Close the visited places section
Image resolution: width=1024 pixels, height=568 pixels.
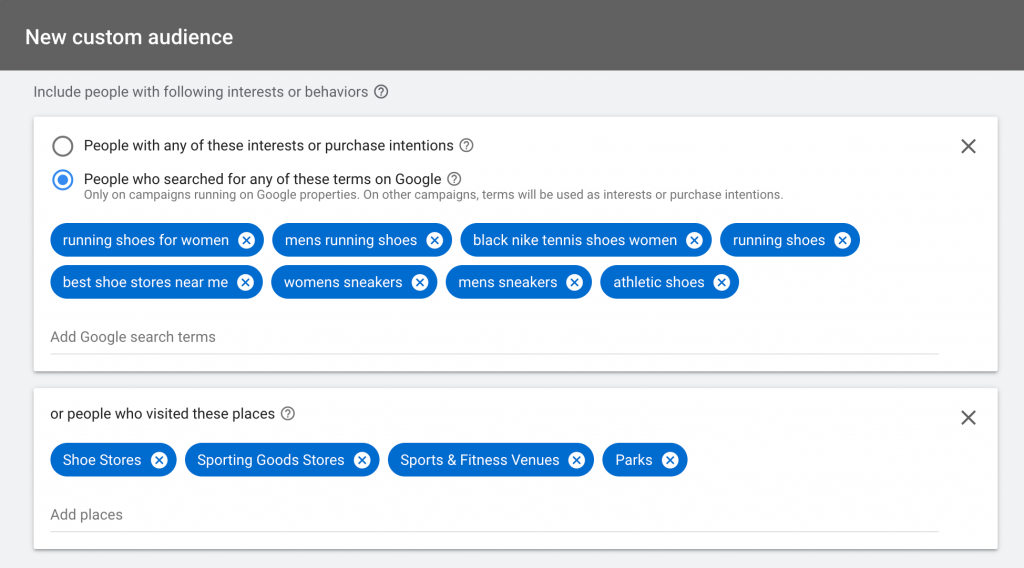[x=968, y=418]
